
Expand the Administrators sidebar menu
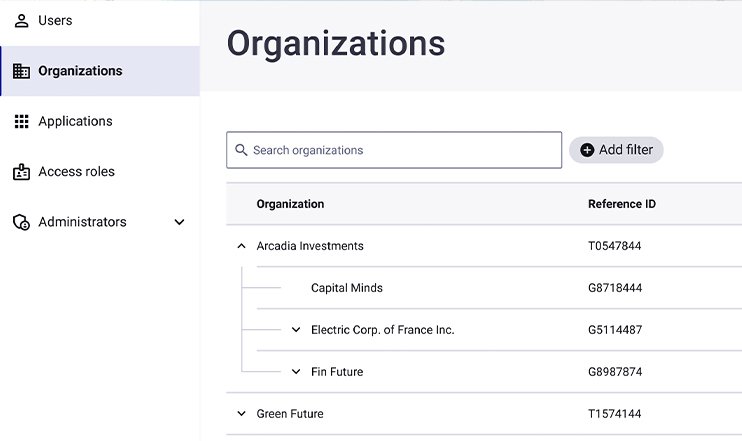[180, 222]
